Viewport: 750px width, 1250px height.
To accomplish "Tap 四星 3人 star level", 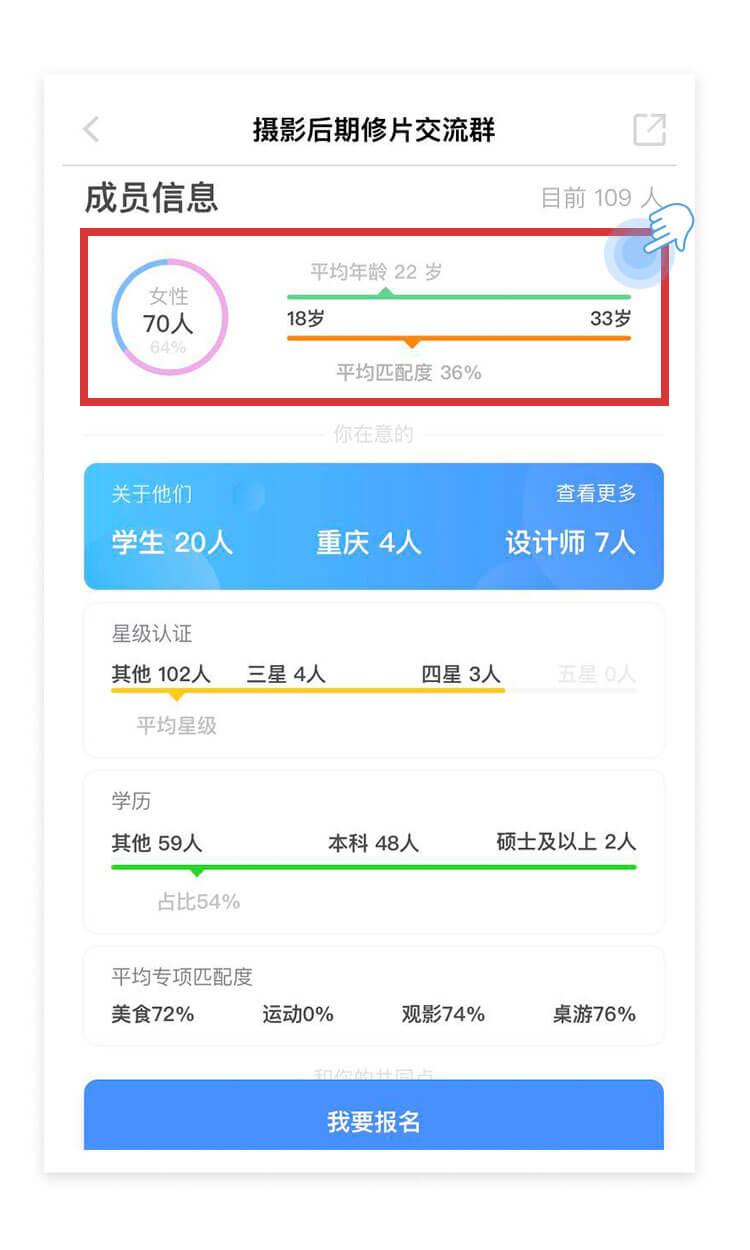I will click(x=461, y=674).
